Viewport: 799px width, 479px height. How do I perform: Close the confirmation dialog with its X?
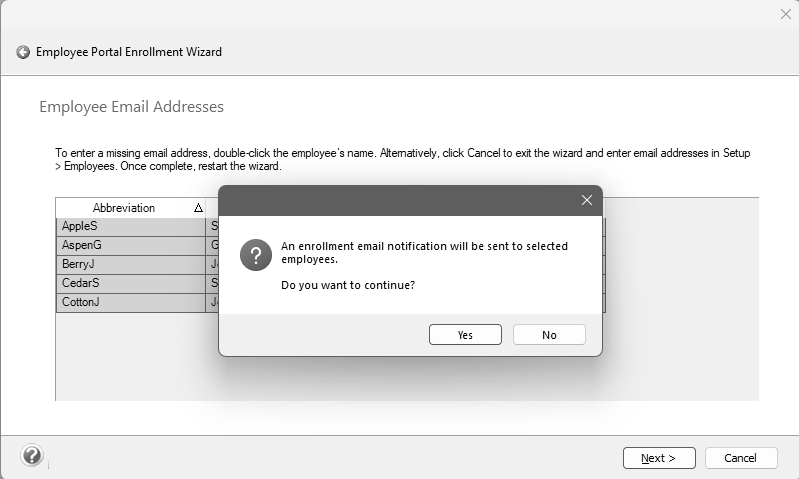[x=587, y=200]
